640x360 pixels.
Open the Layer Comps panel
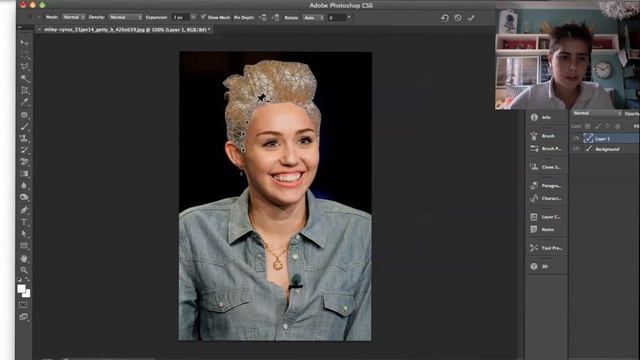[x=546, y=217]
